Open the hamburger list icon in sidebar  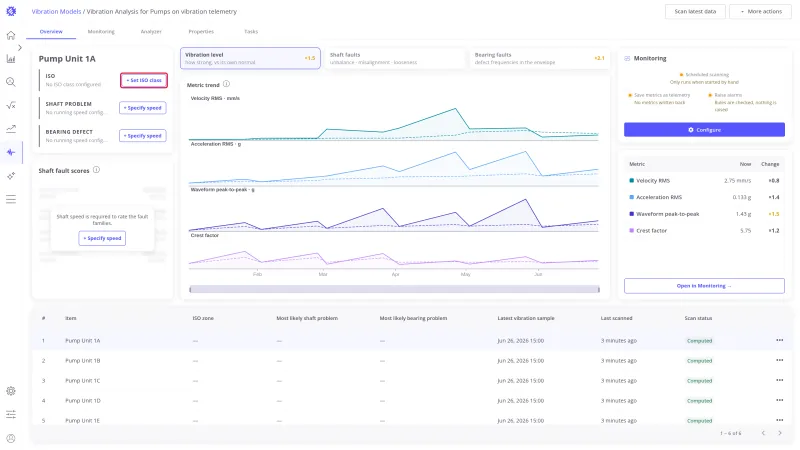(11, 199)
